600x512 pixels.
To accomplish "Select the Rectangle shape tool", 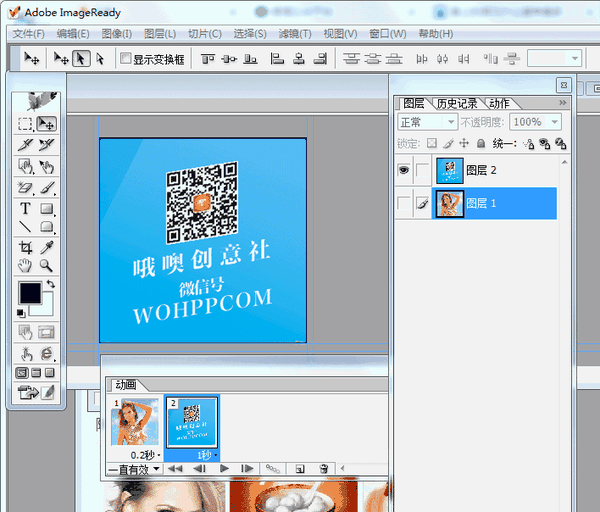I will 46,209.
